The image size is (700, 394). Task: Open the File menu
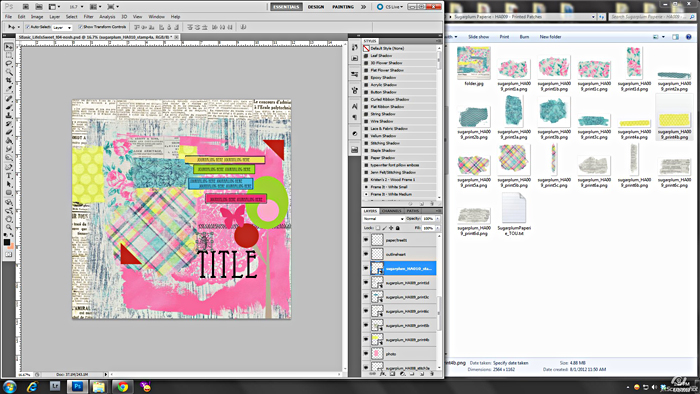[8, 17]
